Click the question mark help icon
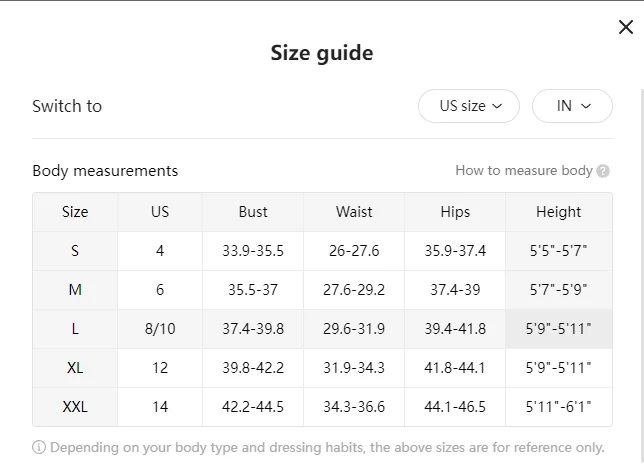 603,171
